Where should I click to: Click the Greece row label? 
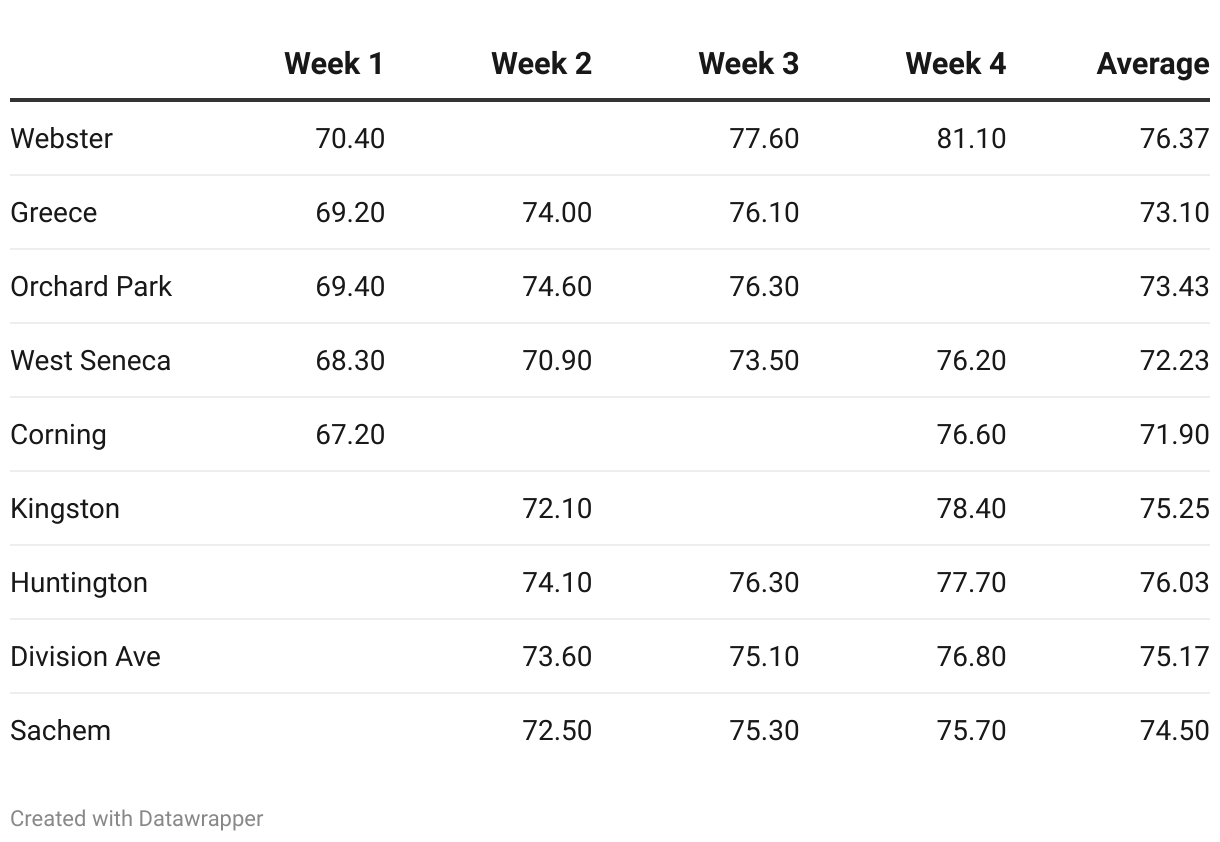click(54, 212)
